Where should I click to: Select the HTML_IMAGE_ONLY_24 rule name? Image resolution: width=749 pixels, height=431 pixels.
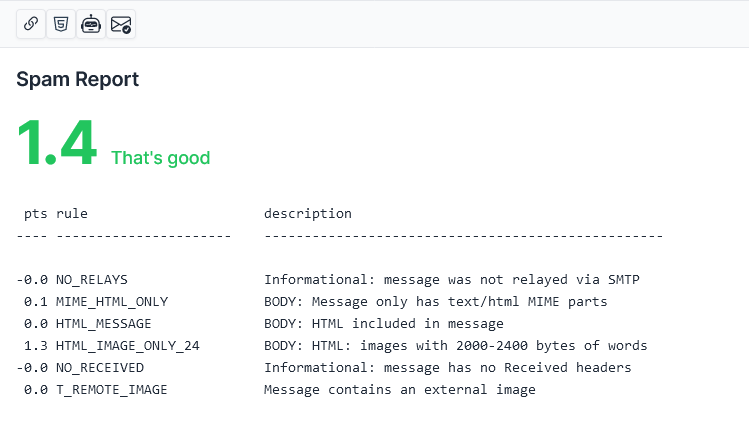click(x=128, y=345)
